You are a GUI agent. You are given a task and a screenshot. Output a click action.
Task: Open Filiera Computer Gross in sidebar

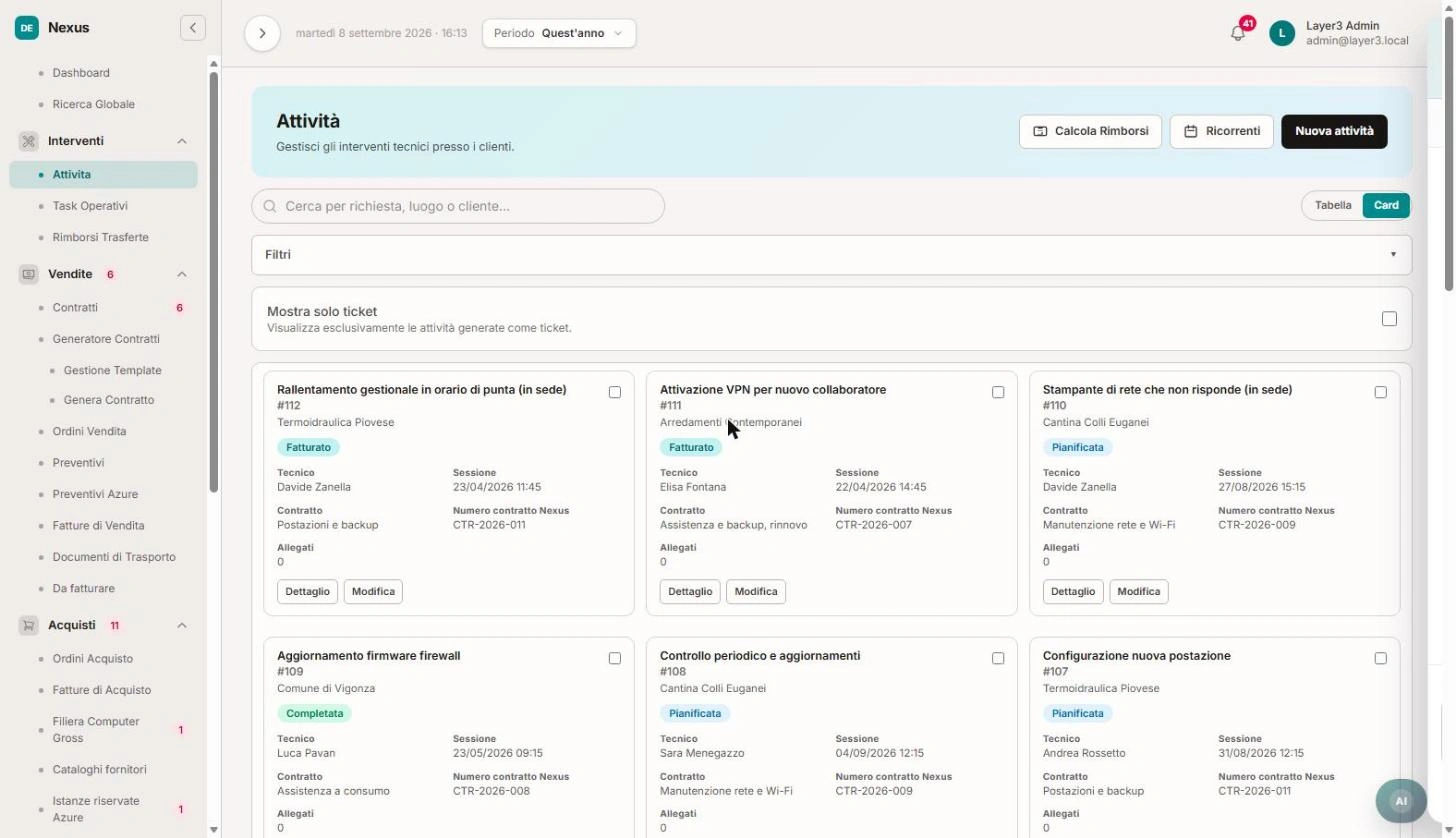(96, 730)
